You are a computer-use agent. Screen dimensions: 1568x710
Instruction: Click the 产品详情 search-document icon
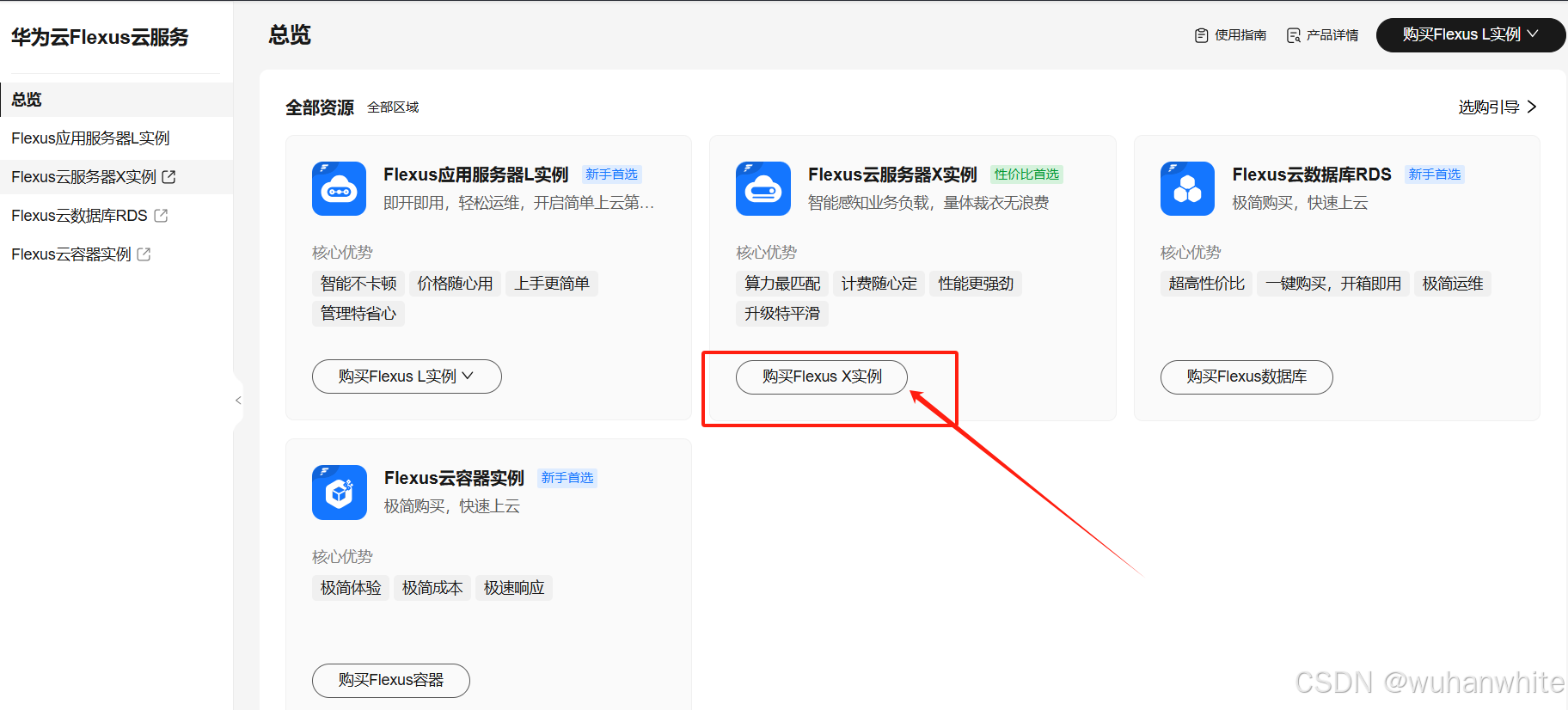pyautogui.click(x=1293, y=35)
